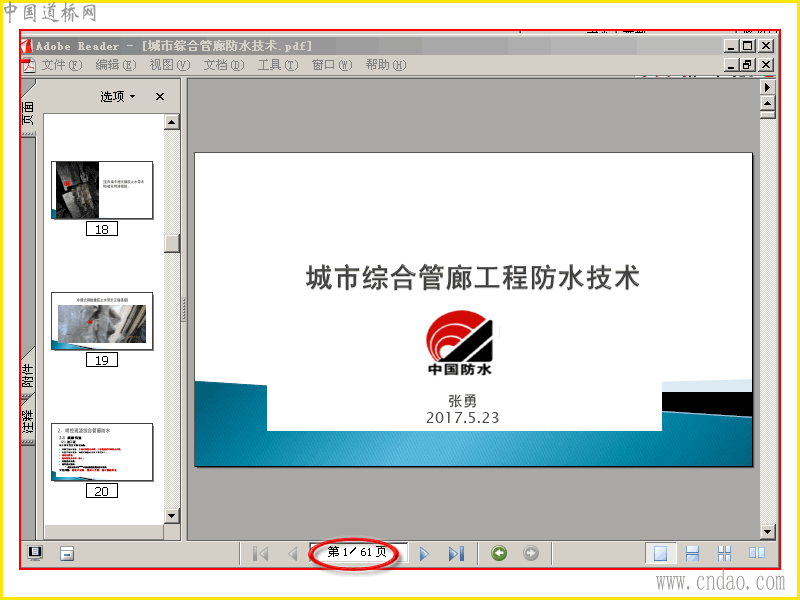Click the thumbnail panel scrollbar thumb
Screen dimensions: 800x600
pyautogui.click(x=172, y=243)
